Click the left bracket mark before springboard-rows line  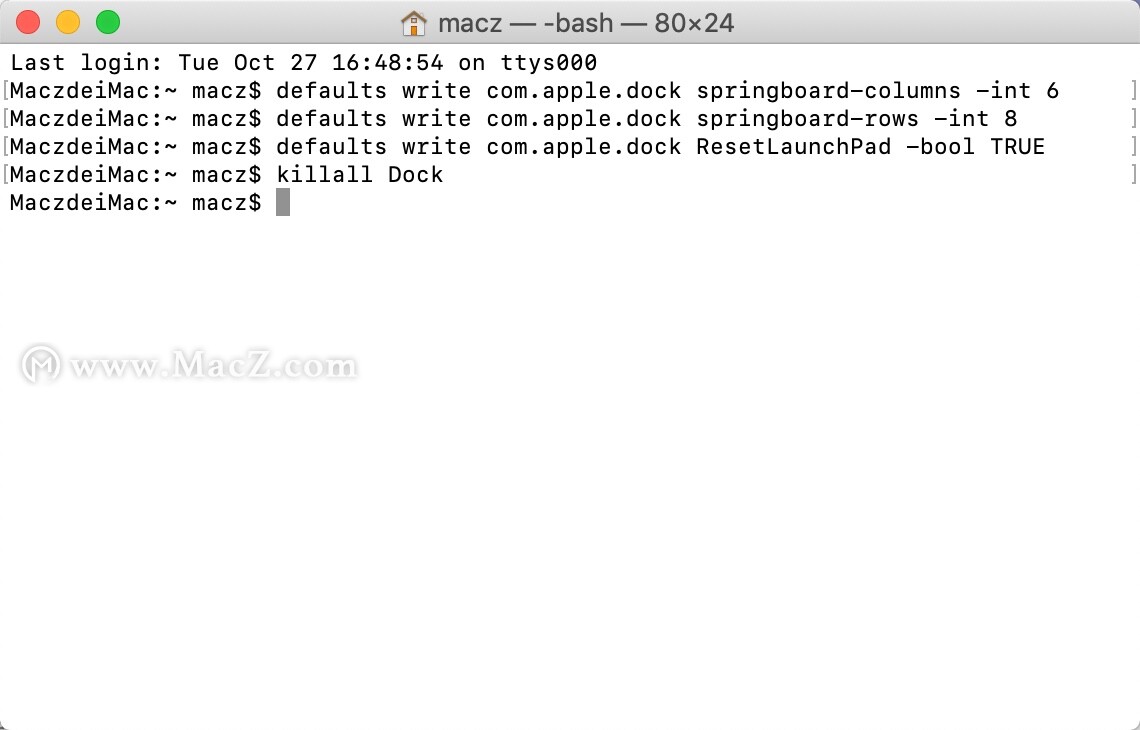click(5, 119)
